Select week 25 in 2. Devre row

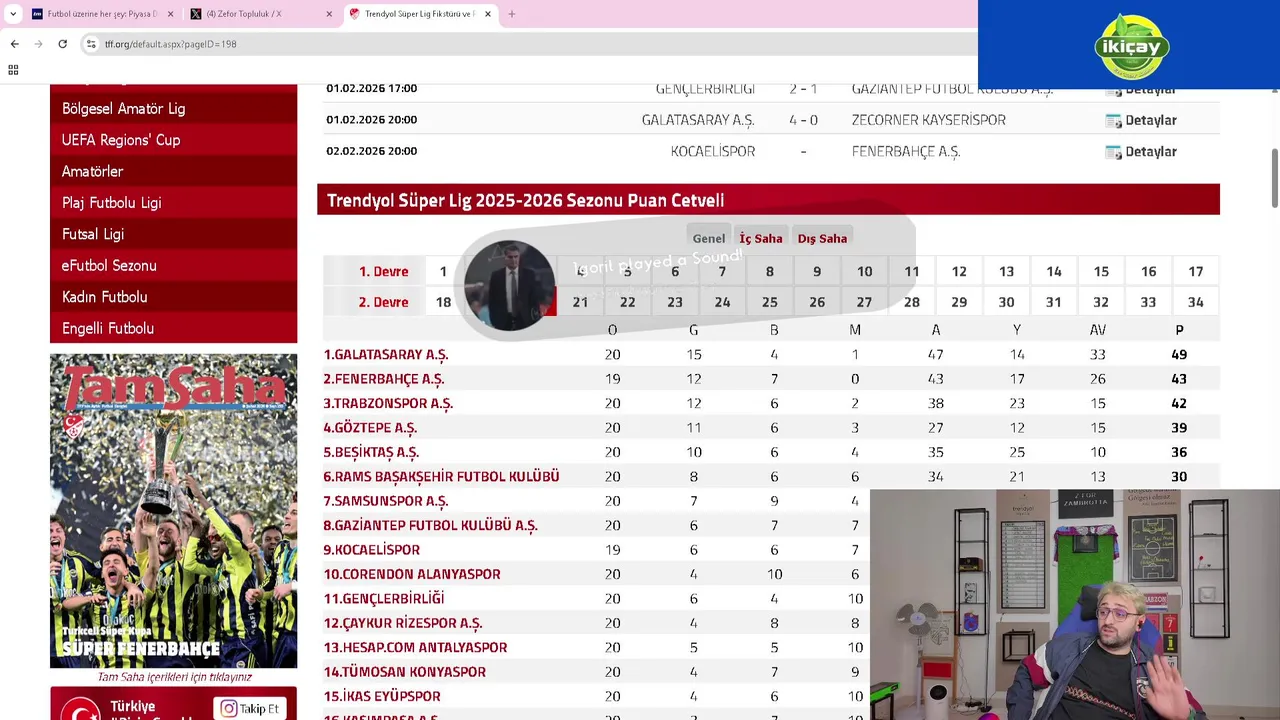[x=770, y=302]
